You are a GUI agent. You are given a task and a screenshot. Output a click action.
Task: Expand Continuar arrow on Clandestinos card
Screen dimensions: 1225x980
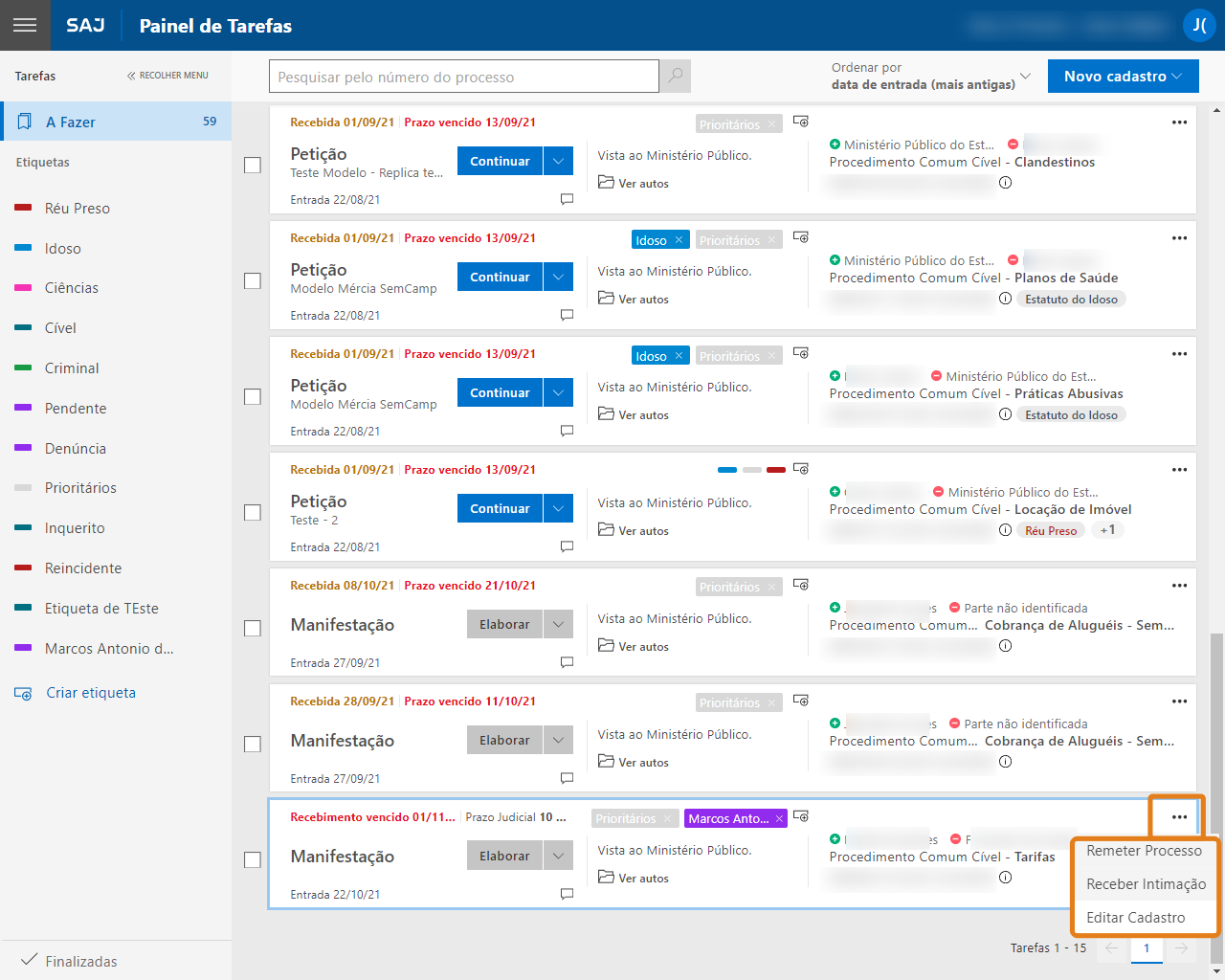[x=559, y=161]
